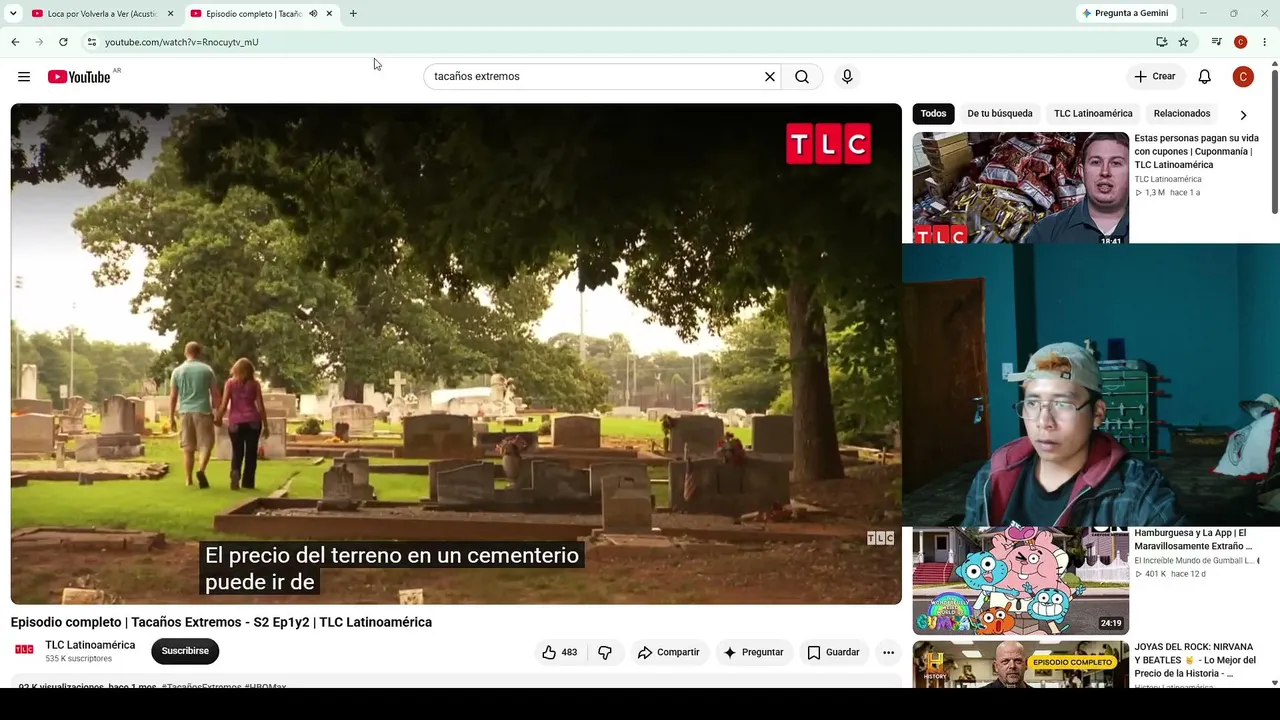This screenshot has width=1280, height=720.
Task: Go to the YouTube home logo
Action: click(79, 77)
